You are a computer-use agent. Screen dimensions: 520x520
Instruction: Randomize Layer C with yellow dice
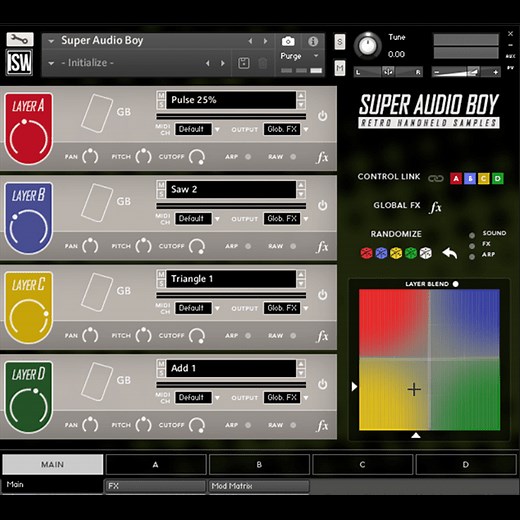(396, 253)
